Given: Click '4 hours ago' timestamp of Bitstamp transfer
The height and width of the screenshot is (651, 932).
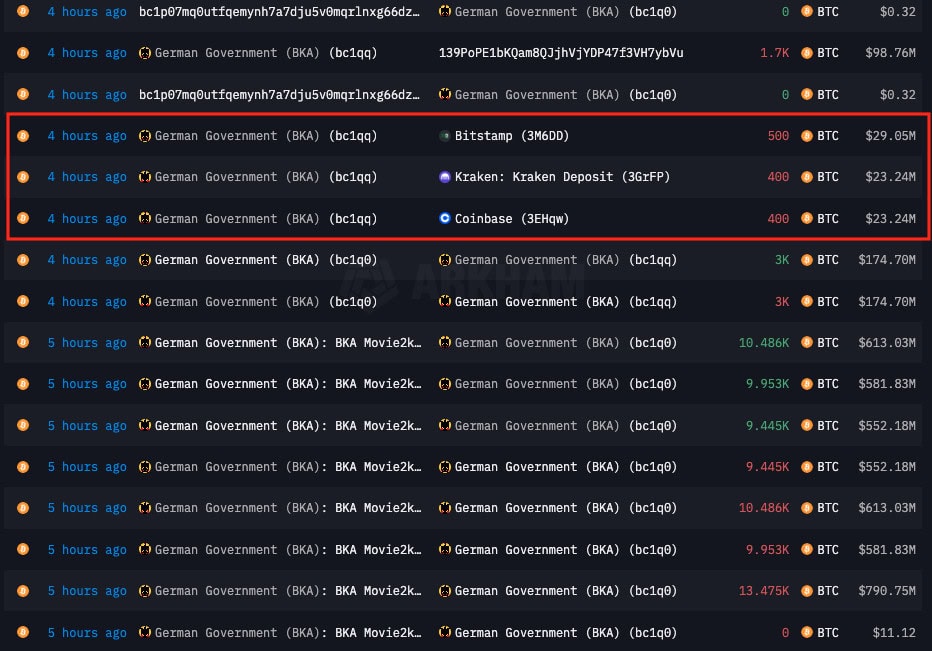Looking at the screenshot, I should [87, 136].
